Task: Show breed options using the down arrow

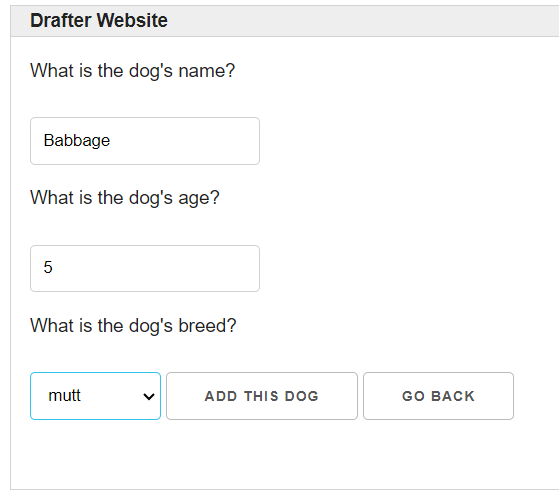Action: point(149,396)
